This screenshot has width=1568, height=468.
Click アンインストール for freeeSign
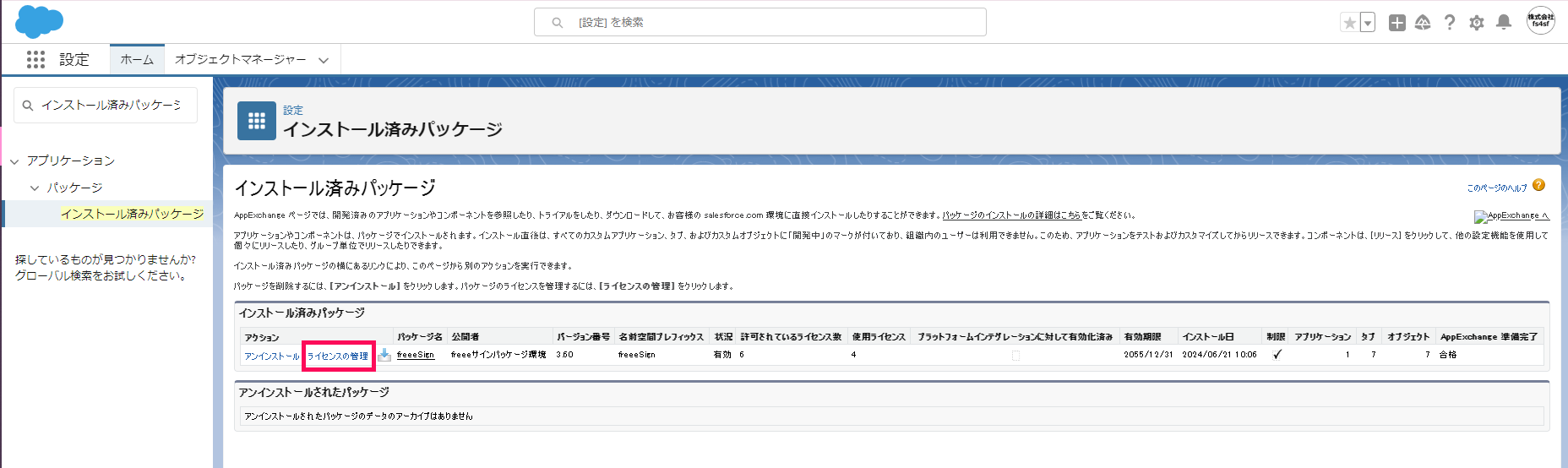point(272,356)
